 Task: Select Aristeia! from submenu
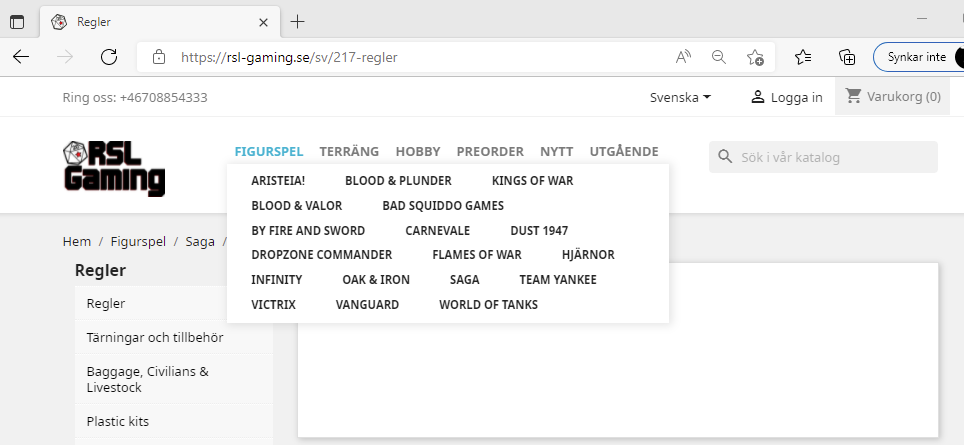click(278, 181)
